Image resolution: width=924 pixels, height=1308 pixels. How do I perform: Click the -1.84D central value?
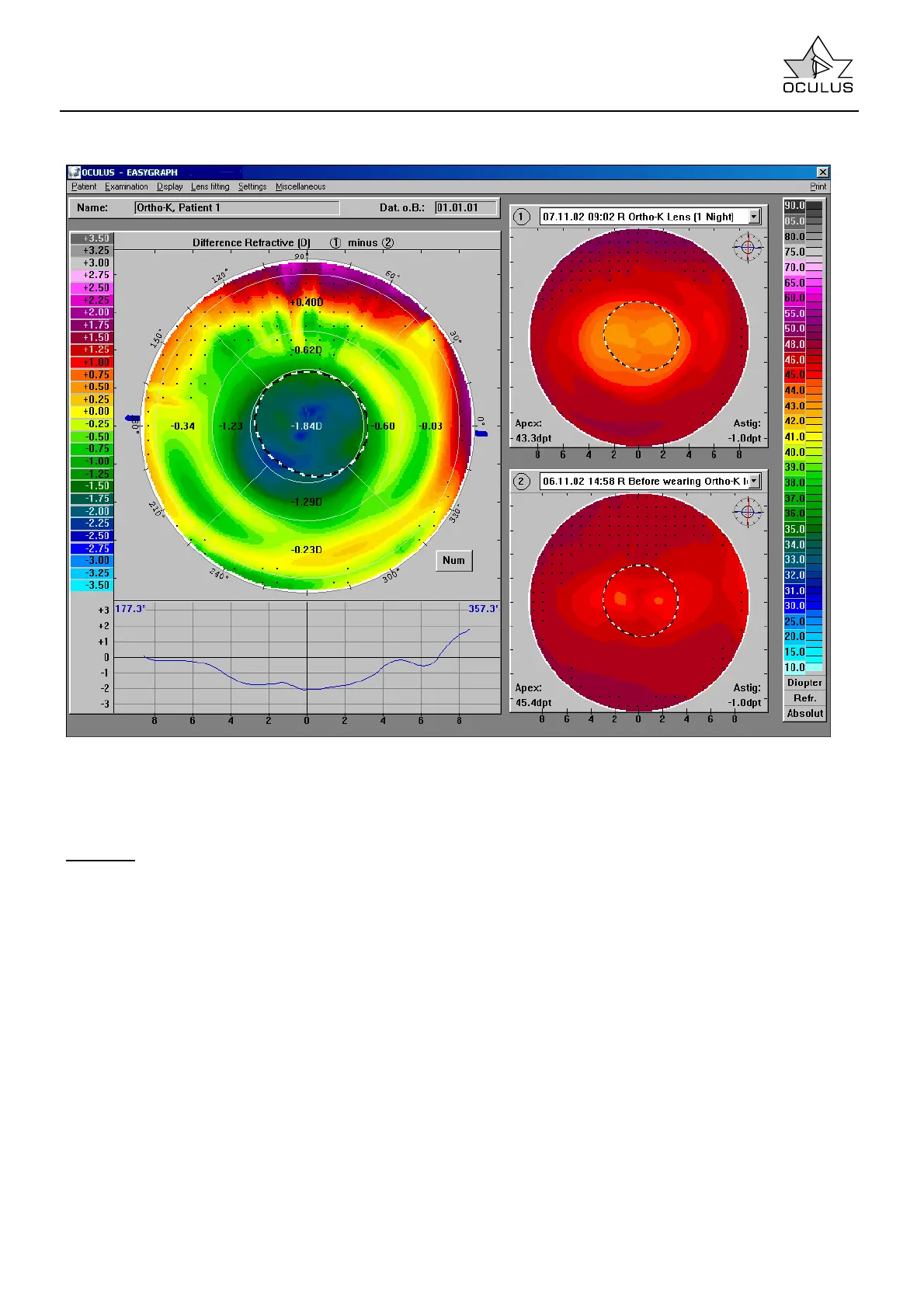point(307,426)
